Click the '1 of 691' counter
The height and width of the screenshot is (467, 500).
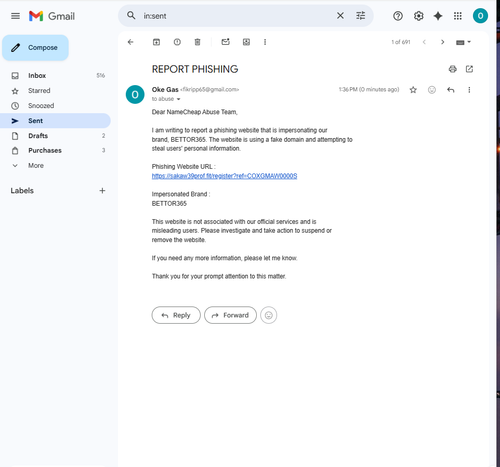point(401,42)
